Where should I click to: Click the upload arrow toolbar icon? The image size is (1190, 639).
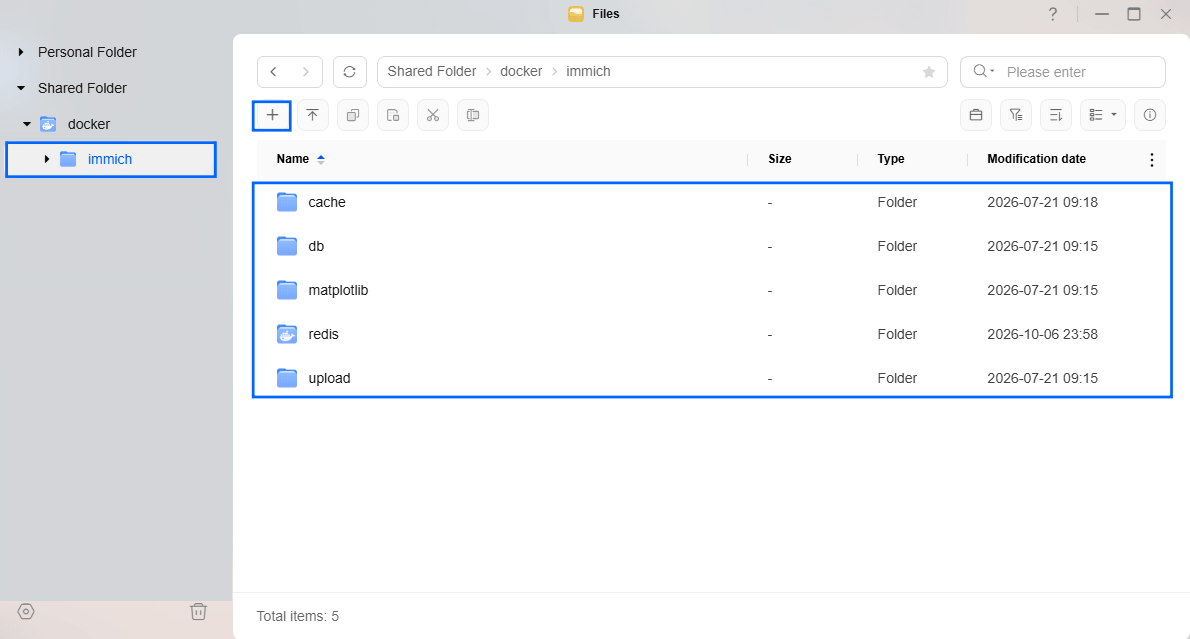(313, 115)
